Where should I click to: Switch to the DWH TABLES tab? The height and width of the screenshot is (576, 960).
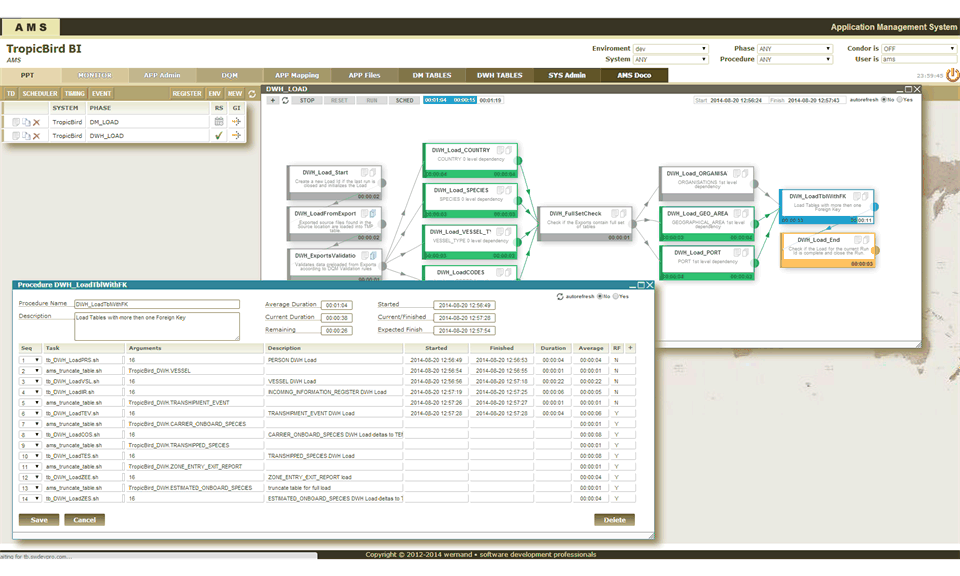coord(499,75)
